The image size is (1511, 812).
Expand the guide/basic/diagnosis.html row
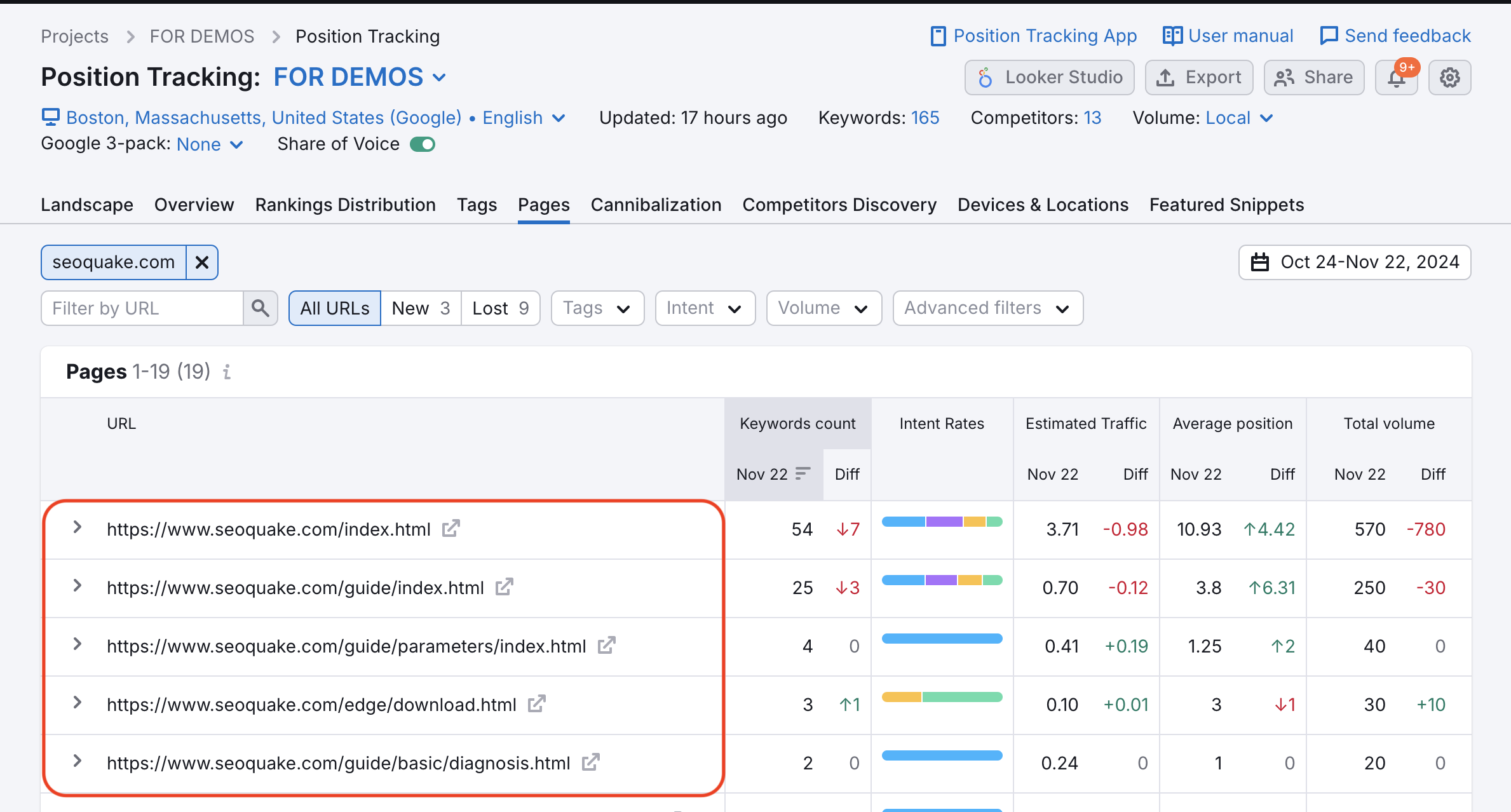[77, 761]
